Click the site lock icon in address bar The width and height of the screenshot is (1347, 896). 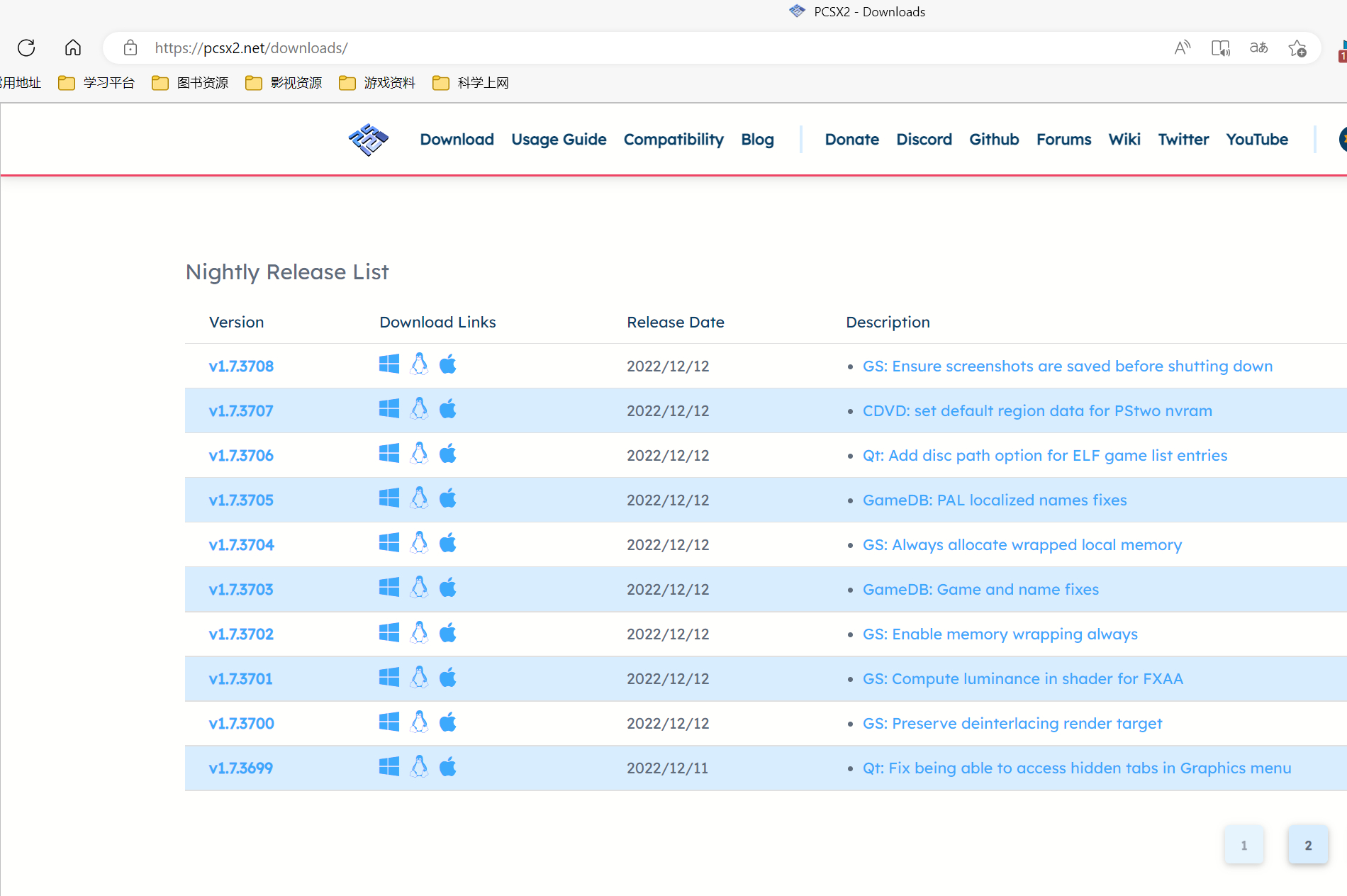click(x=130, y=47)
